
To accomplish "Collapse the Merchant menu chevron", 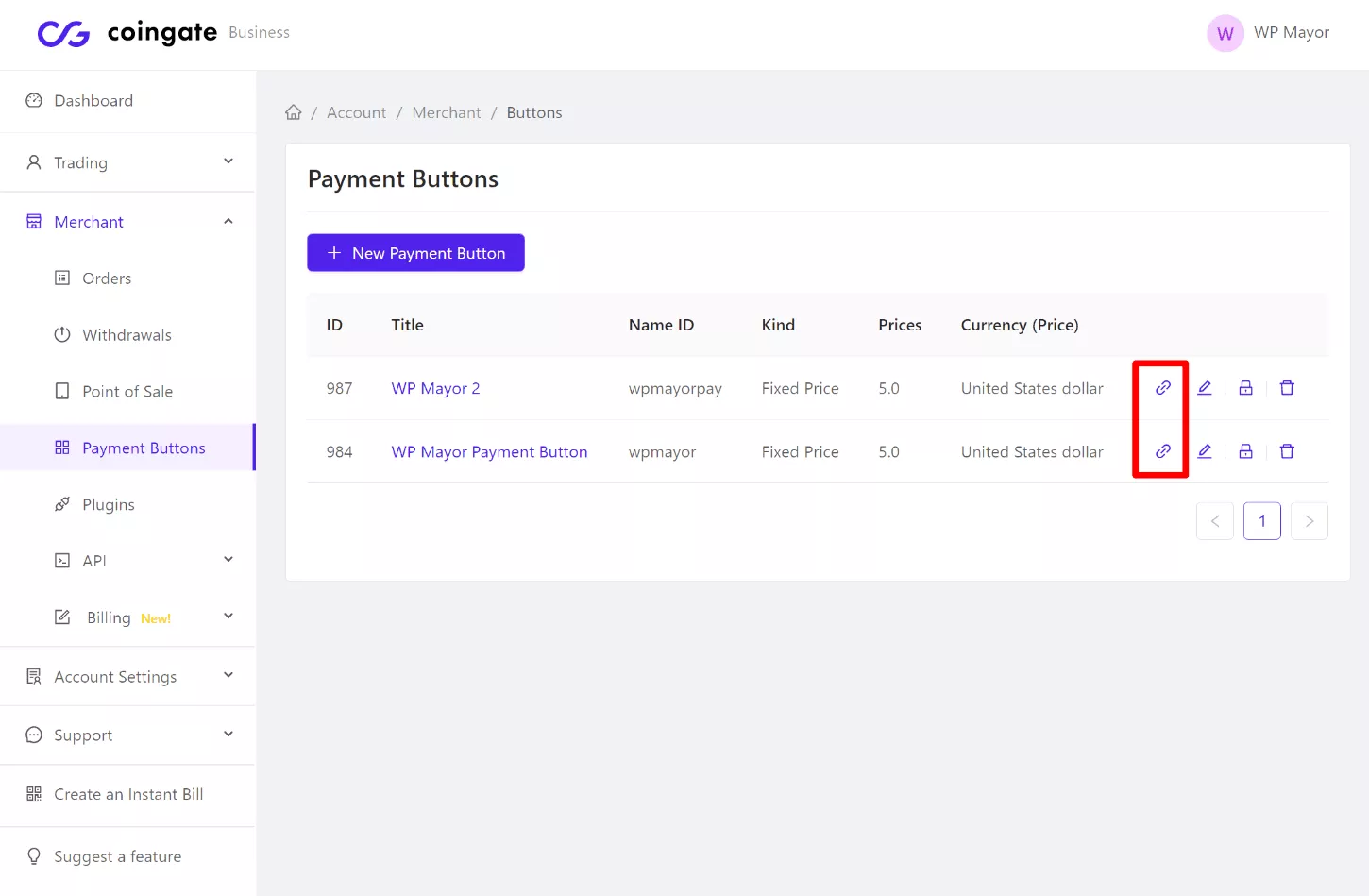I will pyautogui.click(x=228, y=221).
